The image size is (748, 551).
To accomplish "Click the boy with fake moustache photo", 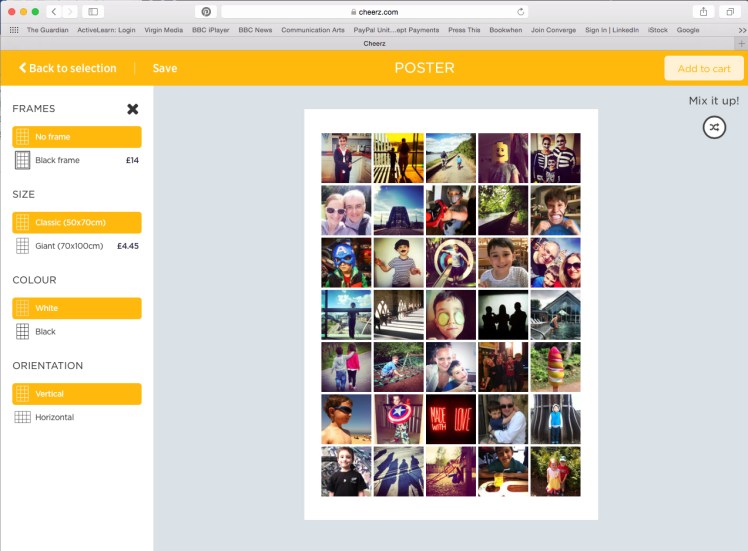I will (399, 262).
